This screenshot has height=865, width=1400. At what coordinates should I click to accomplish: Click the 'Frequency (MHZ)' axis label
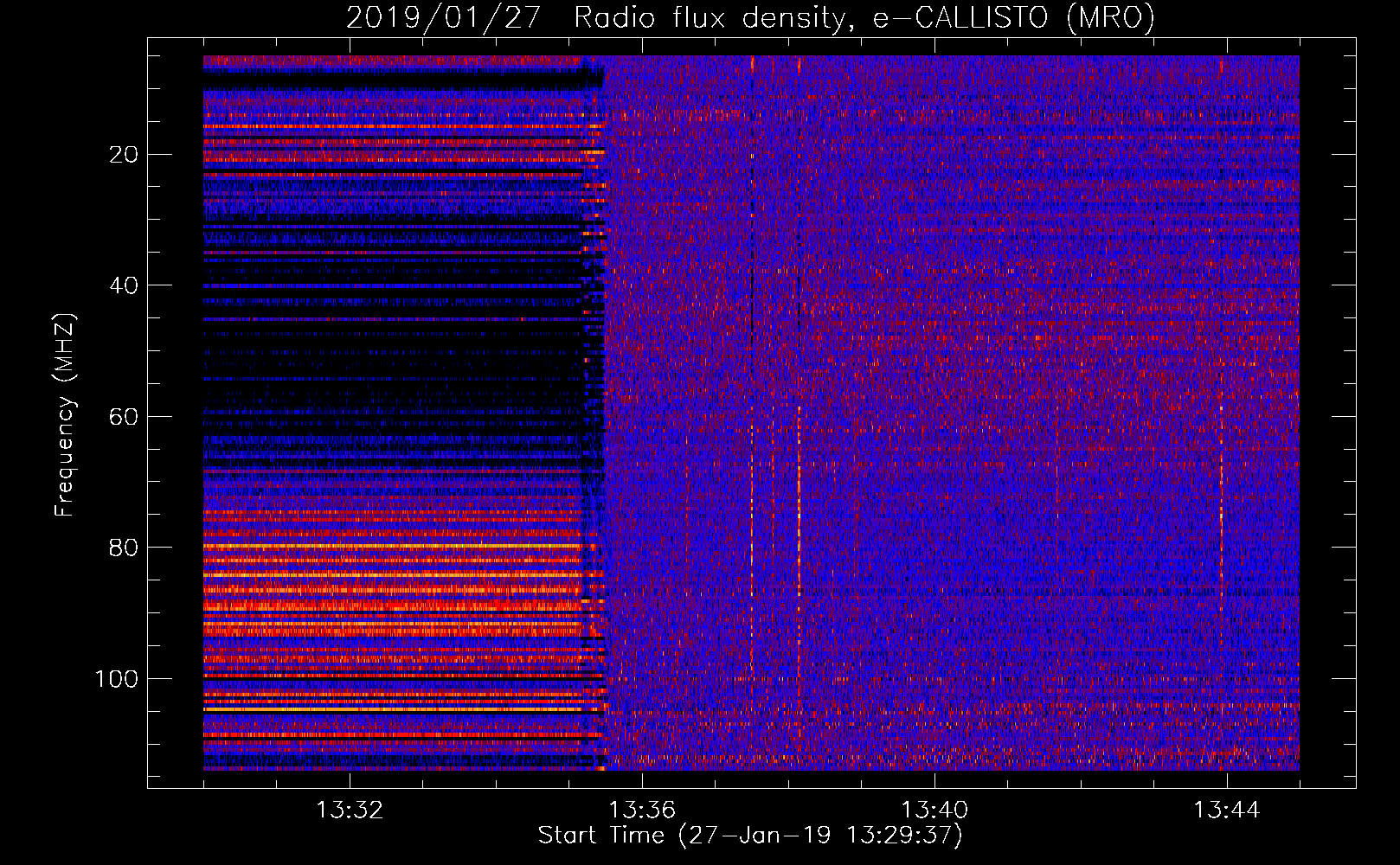[64, 414]
